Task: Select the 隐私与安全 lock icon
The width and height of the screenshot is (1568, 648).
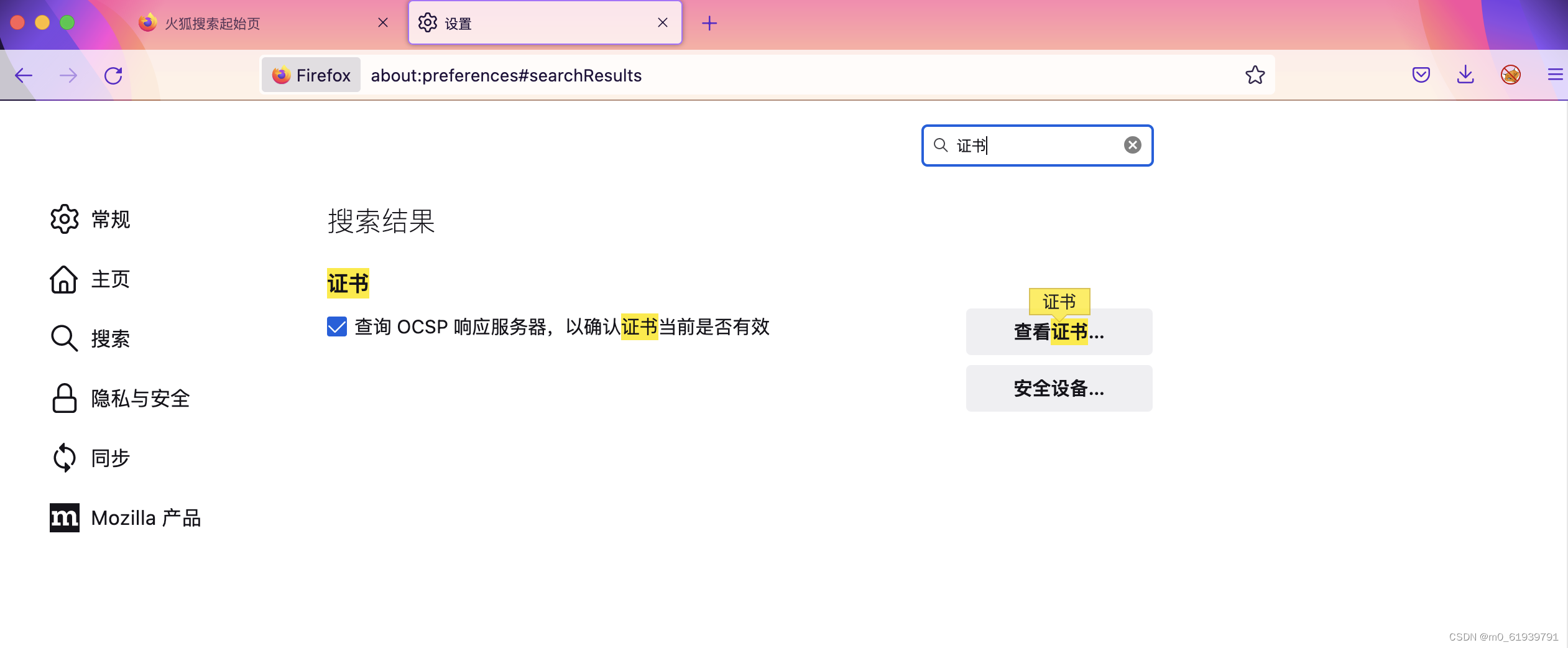Action: [x=64, y=399]
